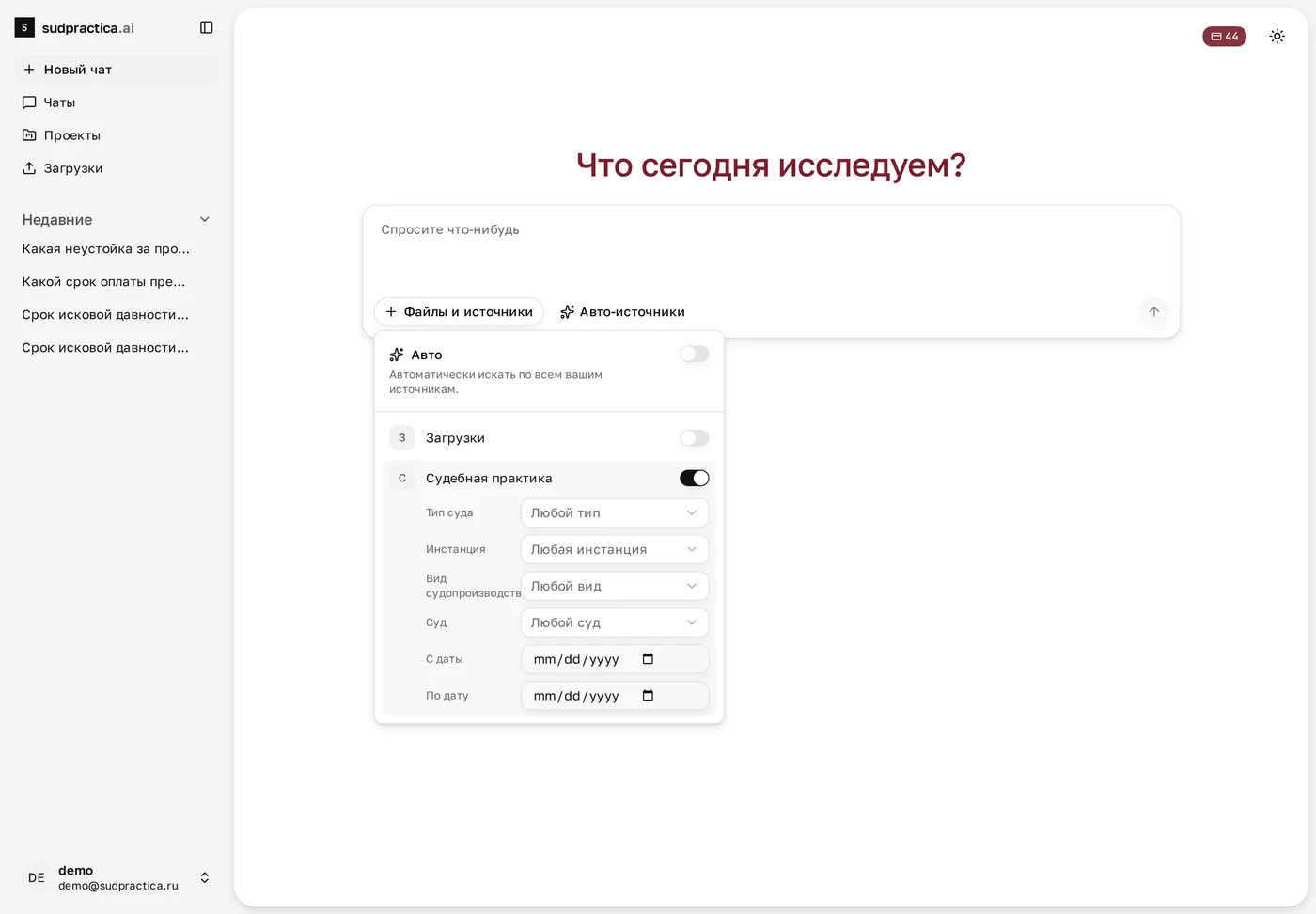Image resolution: width=1316 pixels, height=914 pixels.
Task: Click sparkle icon next to Авто
Action: [x=397, y=355]
